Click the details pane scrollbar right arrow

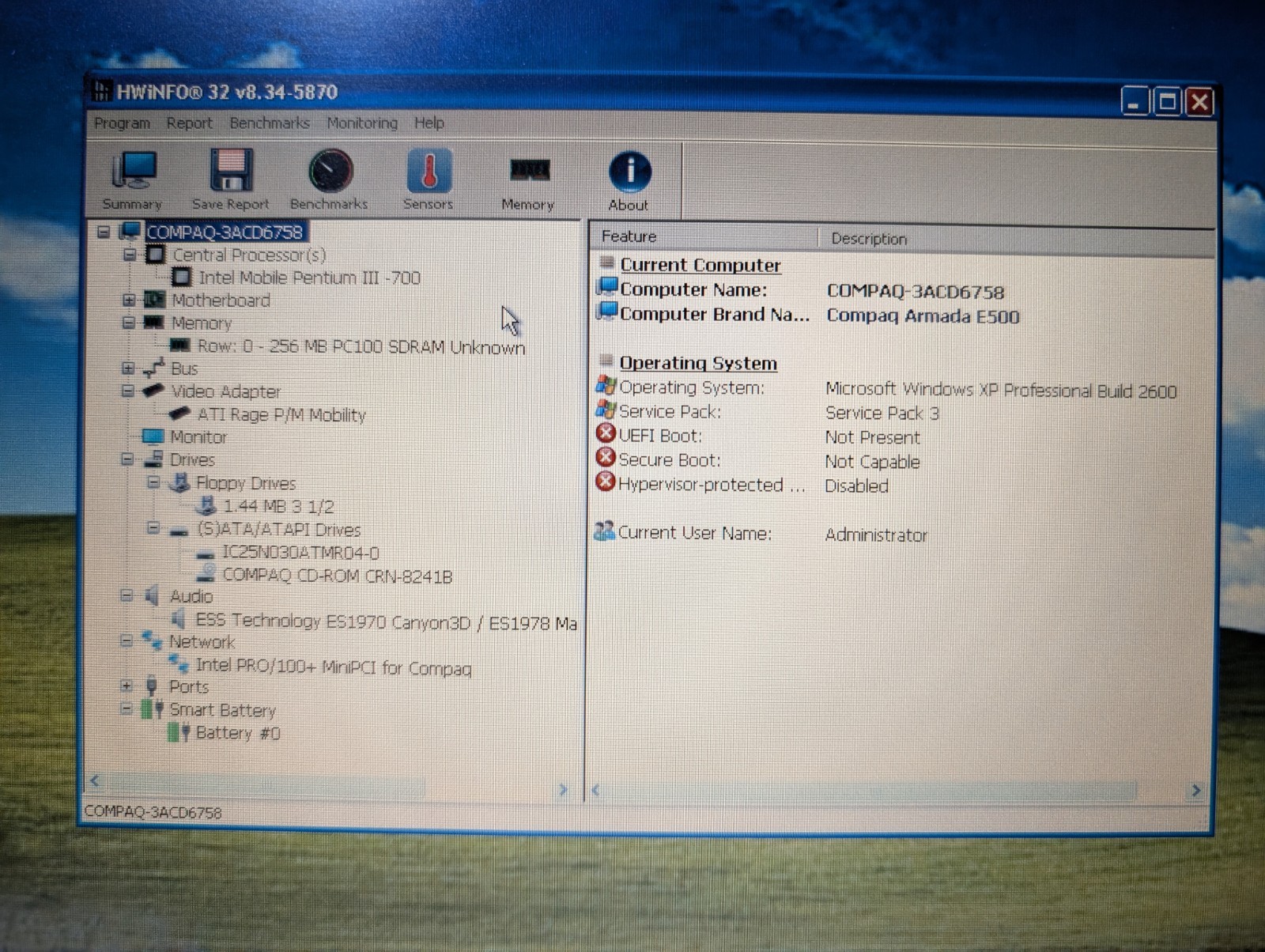pyautogui.click(x=1195, y=790)
